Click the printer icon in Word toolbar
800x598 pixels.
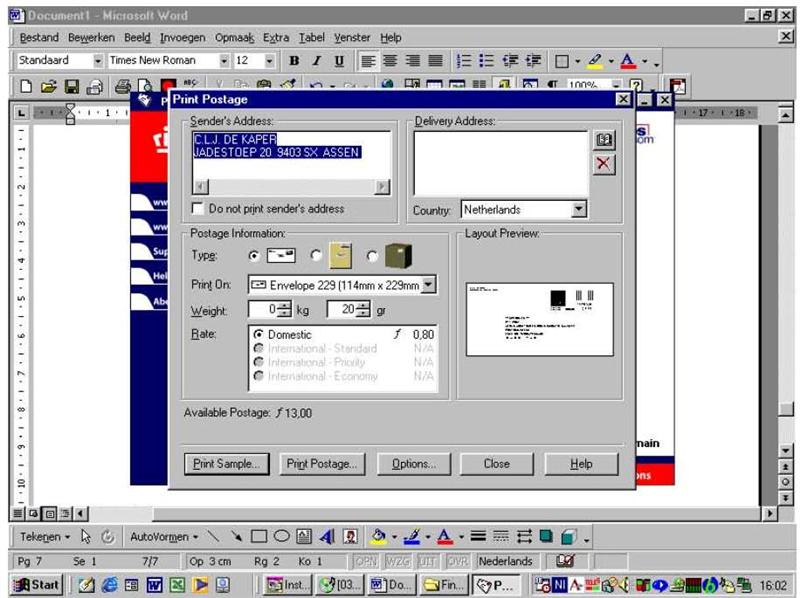[x=123, y=86]
